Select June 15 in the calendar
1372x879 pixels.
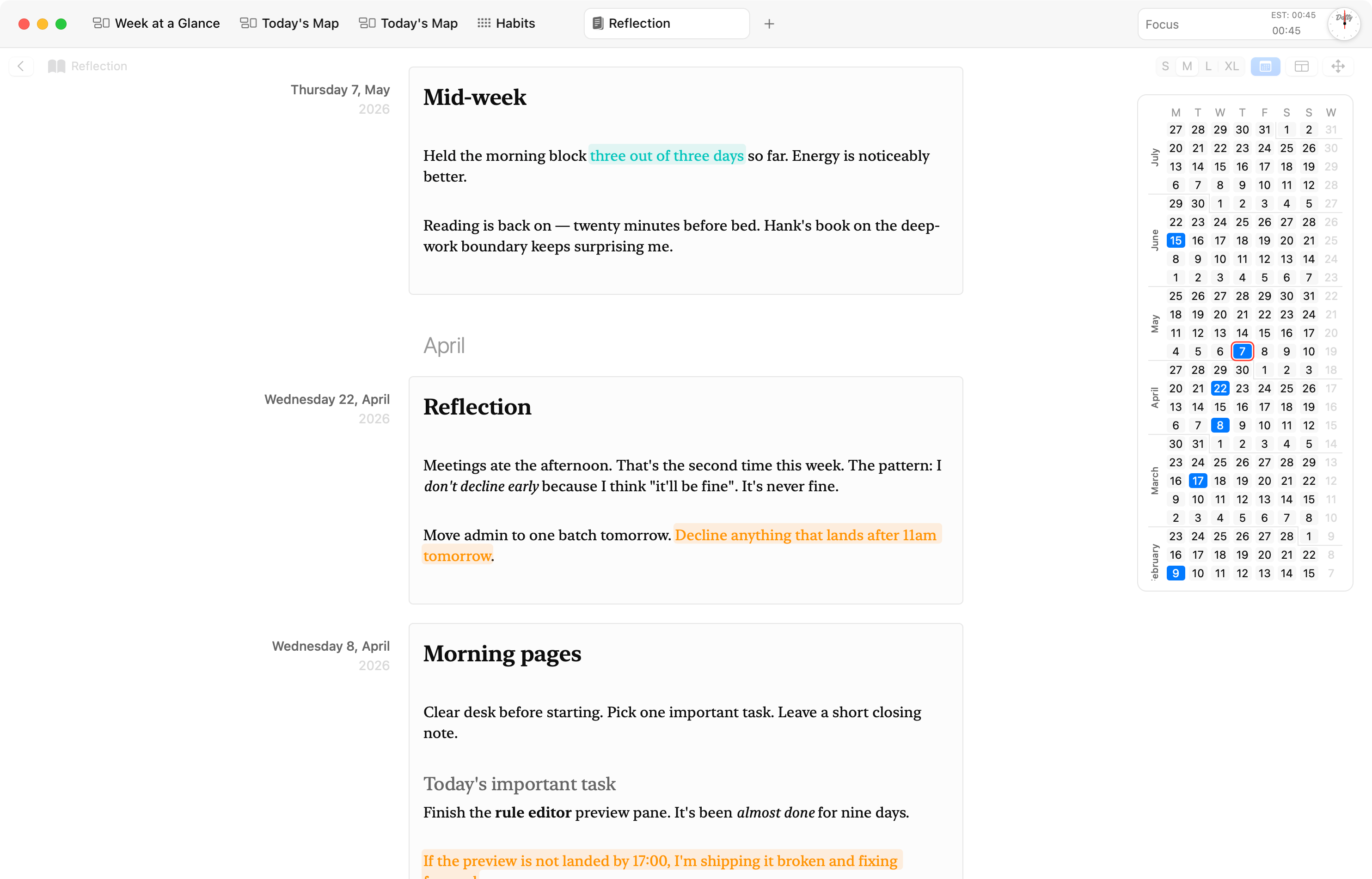coord(1175,240)
